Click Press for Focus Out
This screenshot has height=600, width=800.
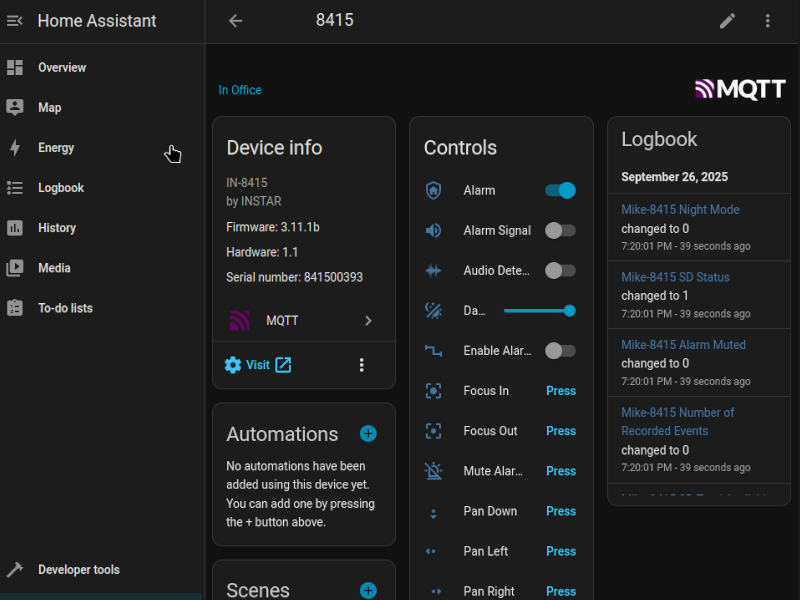click(561, 431)
